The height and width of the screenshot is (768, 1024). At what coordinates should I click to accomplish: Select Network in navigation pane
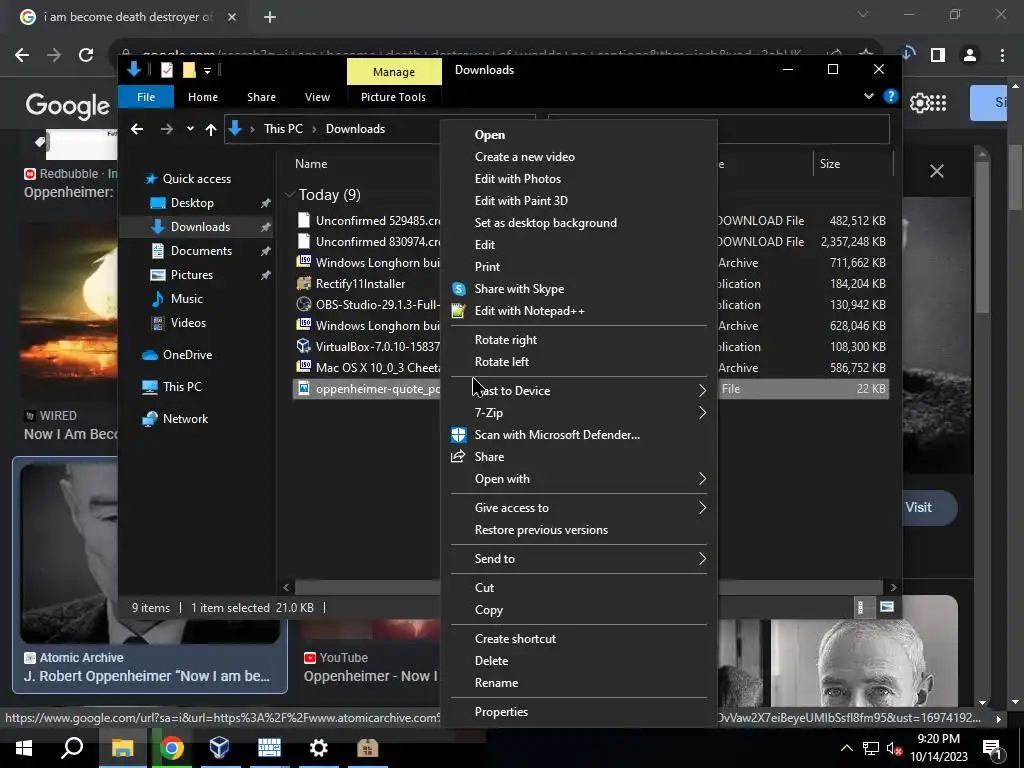(x=185, y=419)
